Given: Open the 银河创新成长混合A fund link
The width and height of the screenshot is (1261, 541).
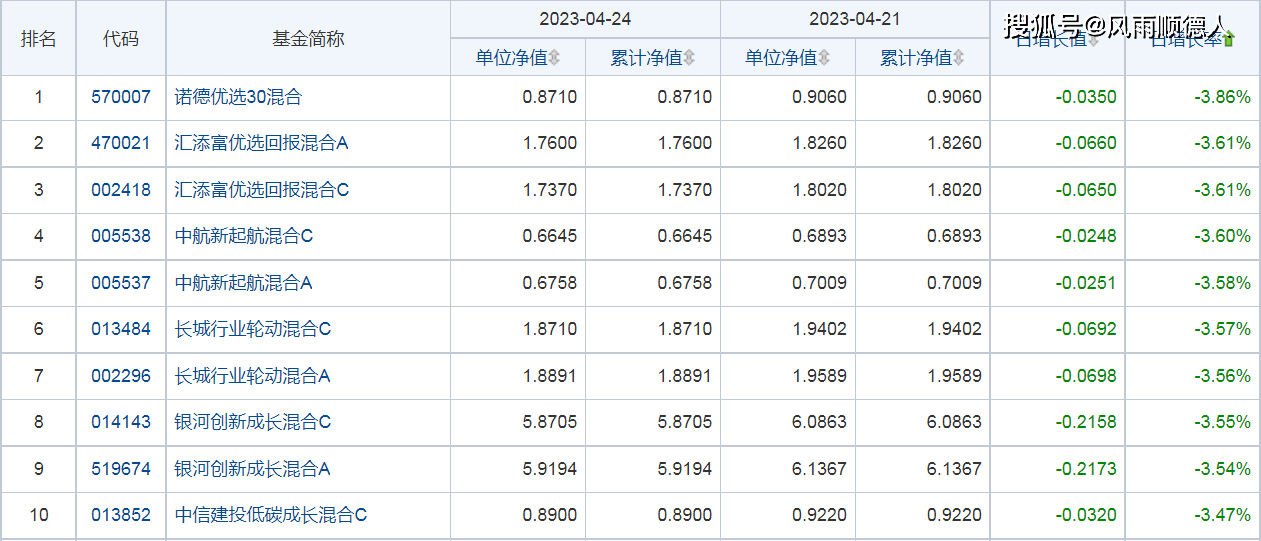Looking at the screenshot, I should tap(253, 469).
